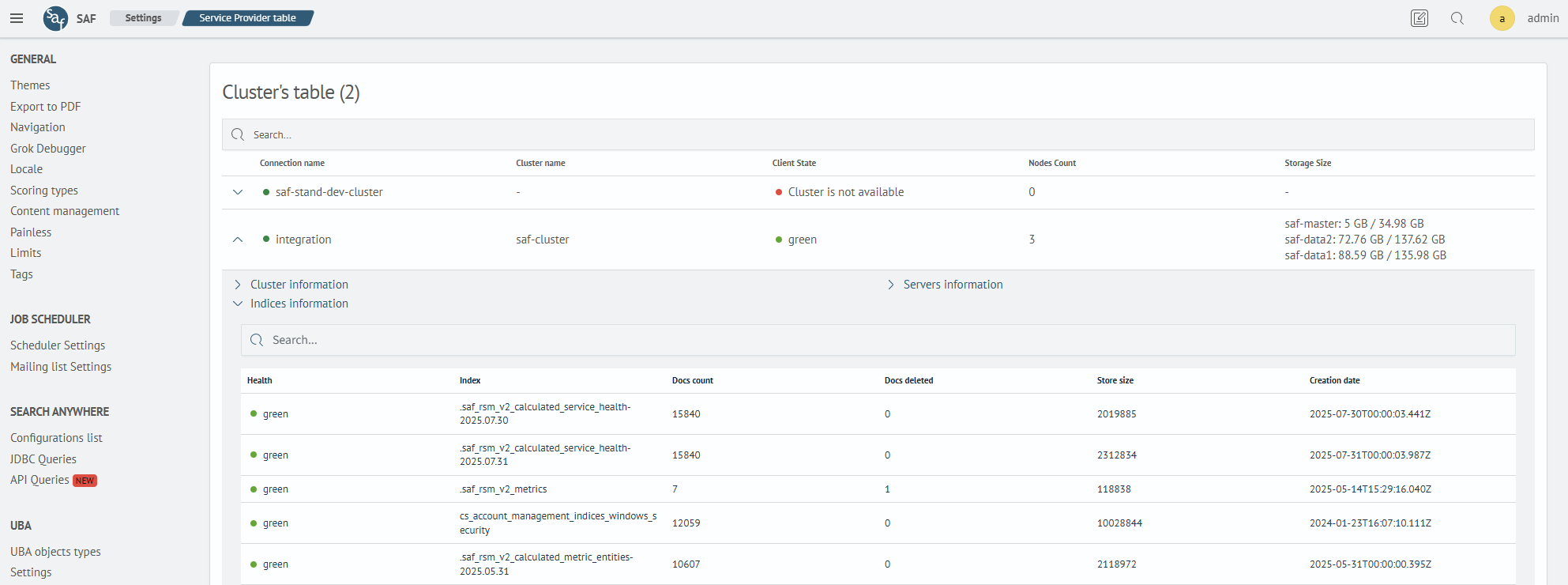1568x585 pixels.
Task: Focus the Cluster's table search field
Action: pos(878,135)
